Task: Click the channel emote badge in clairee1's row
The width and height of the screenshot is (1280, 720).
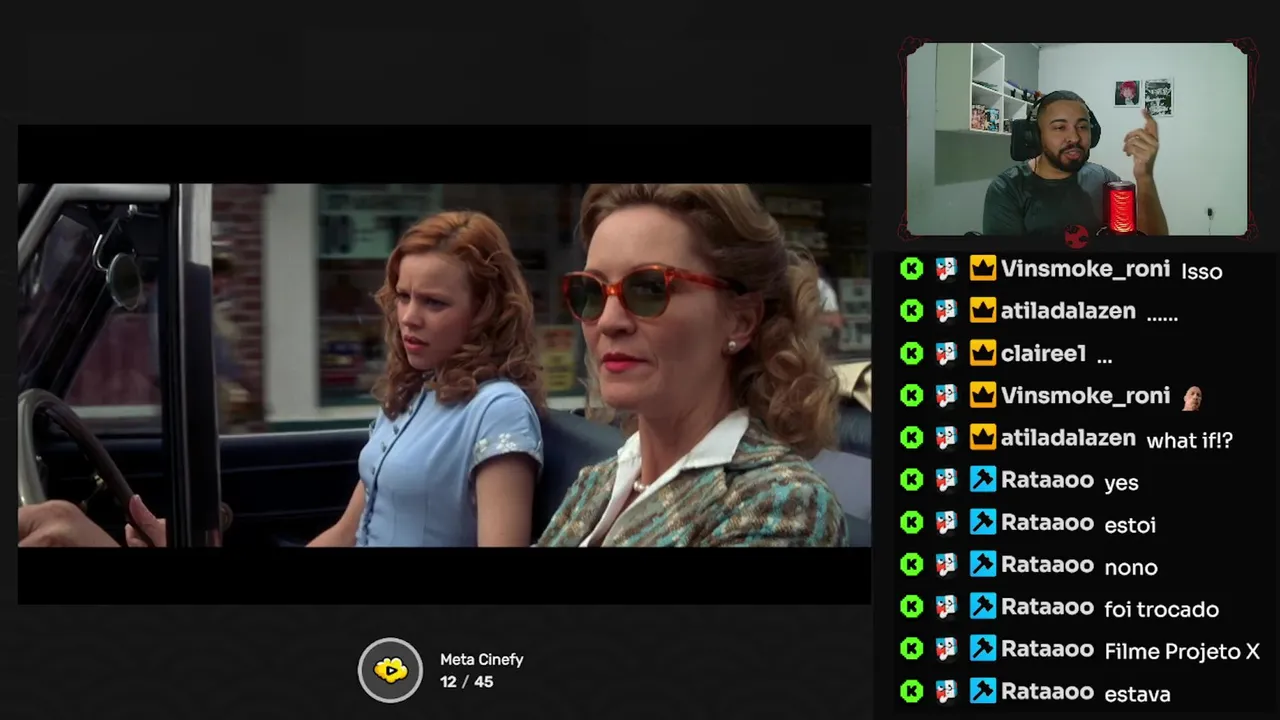Action: pos(946,353)
